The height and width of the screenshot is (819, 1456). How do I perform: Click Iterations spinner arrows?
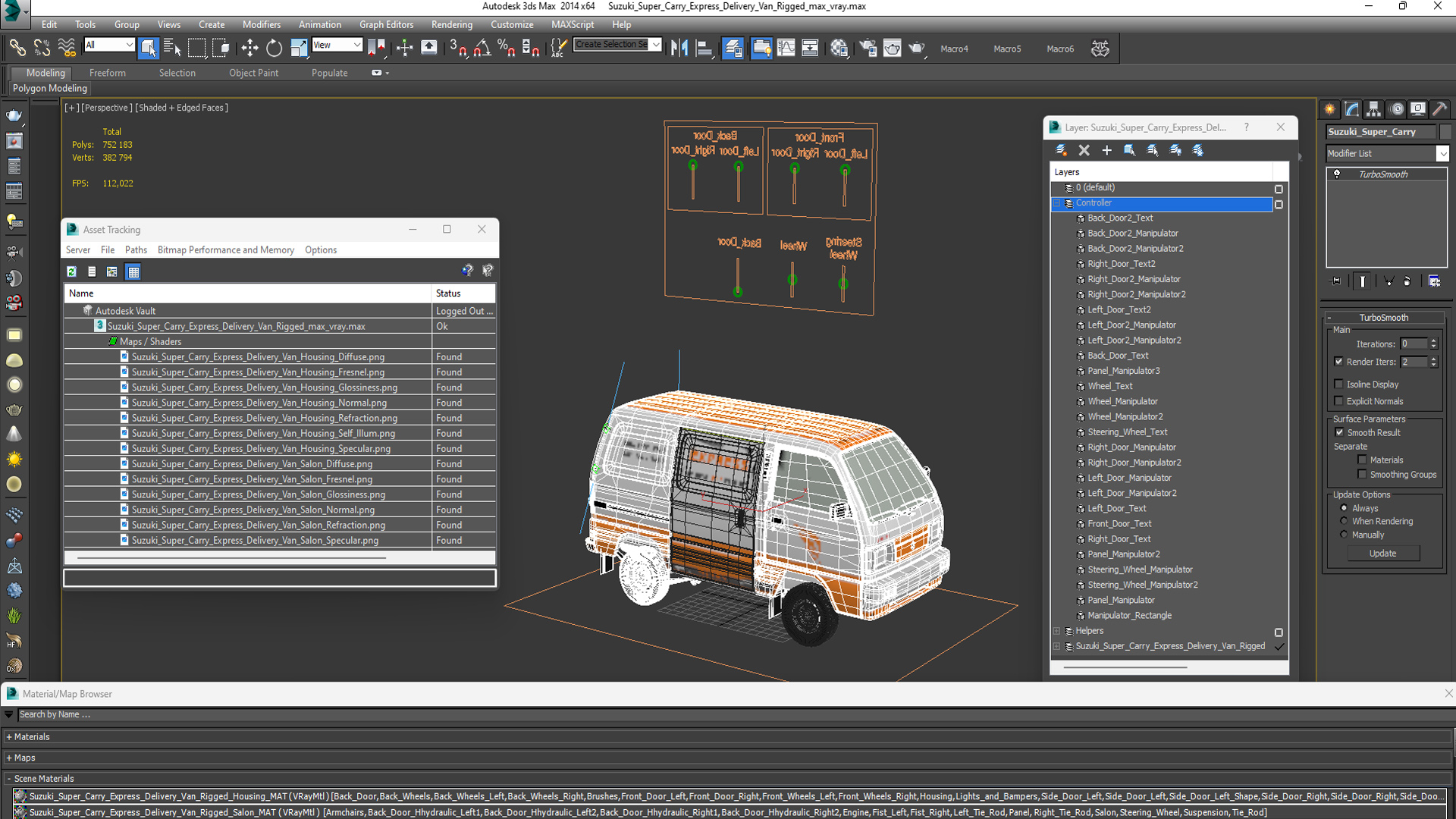point(1433,344)
